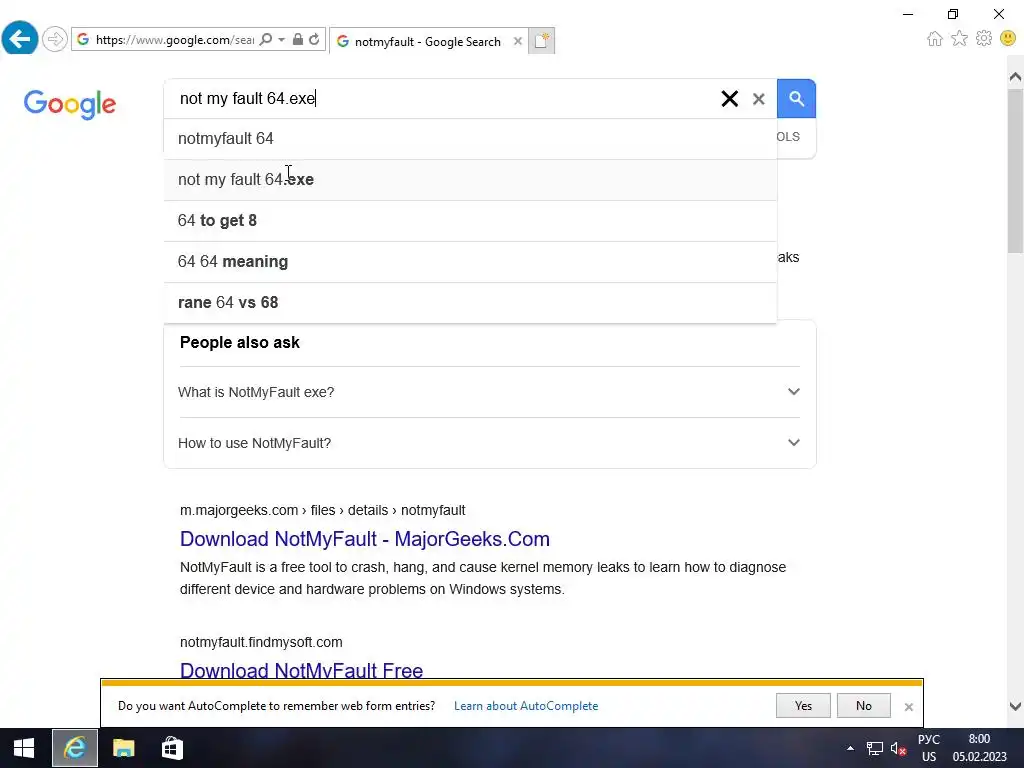The height and width of the screenshot is (768, 1024).
Task: Open the Windows Start menu
Action: point(24,748)
